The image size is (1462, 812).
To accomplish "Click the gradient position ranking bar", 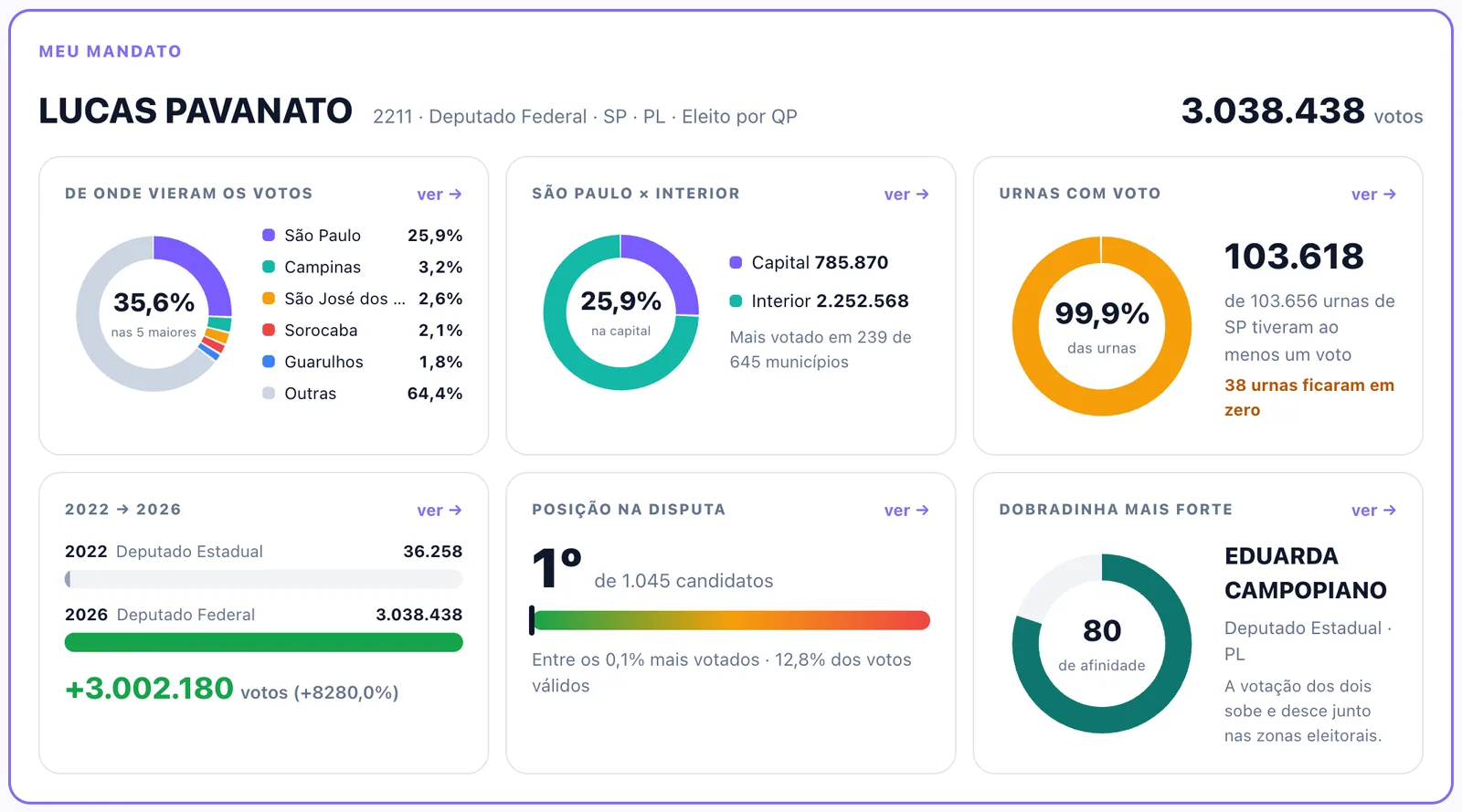I will [730, 621].
